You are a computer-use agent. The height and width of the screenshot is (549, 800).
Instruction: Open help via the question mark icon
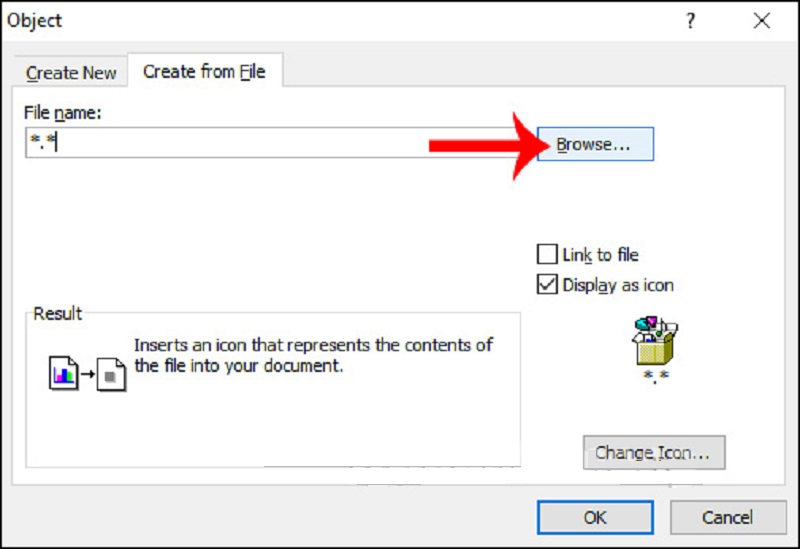690,21
